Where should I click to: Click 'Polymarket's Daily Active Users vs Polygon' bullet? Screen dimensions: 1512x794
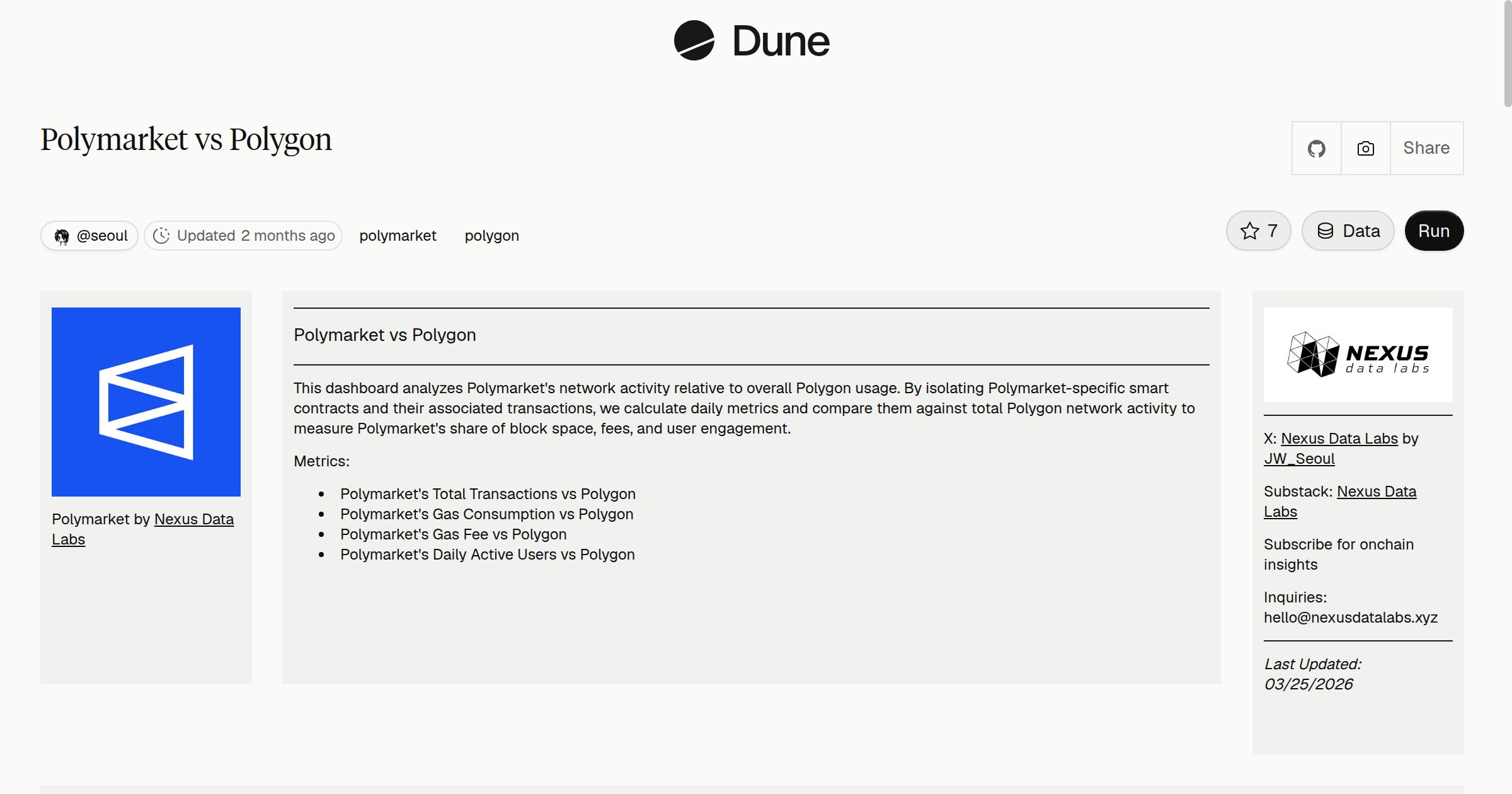[x=487, y=555]
